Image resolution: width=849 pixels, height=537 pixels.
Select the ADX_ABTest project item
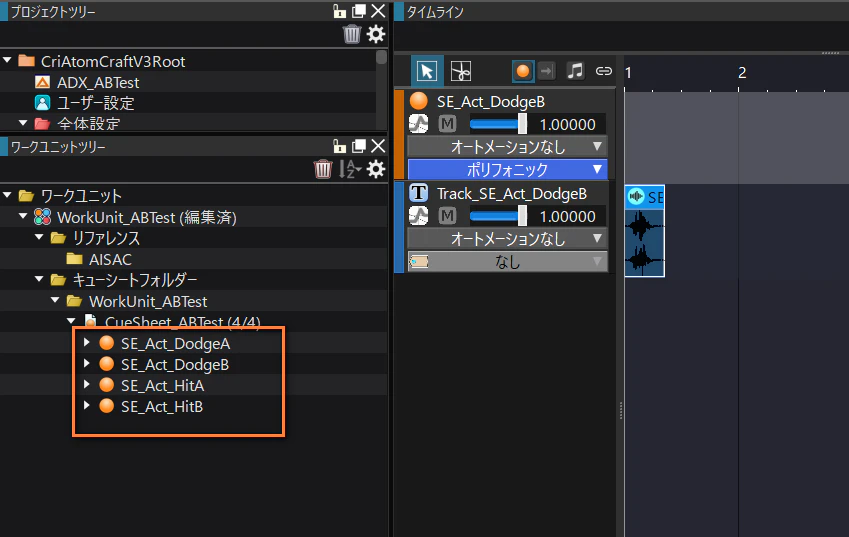(x=98, y=82)
